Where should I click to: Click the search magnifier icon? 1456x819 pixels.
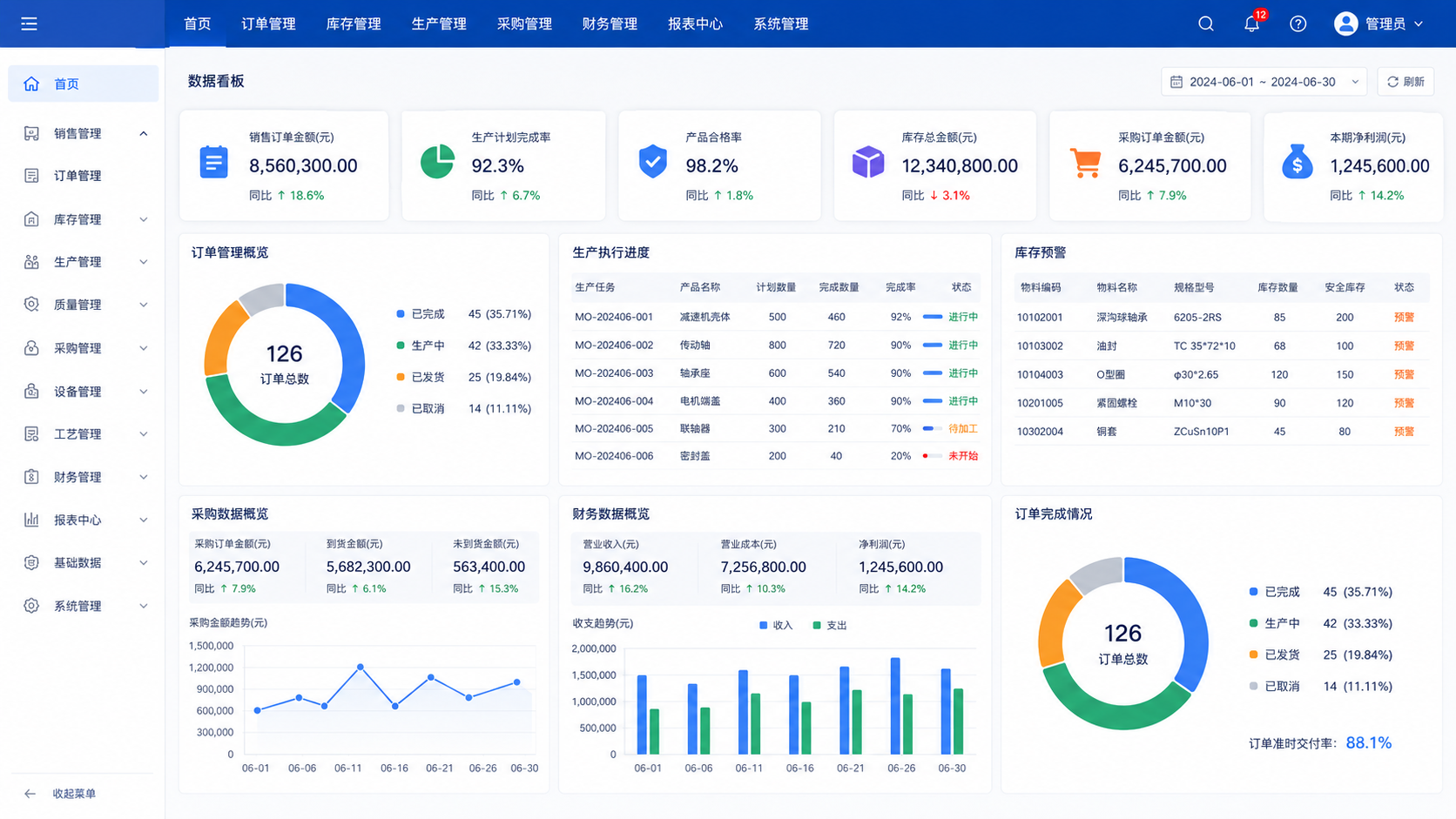coord(1206,23)
